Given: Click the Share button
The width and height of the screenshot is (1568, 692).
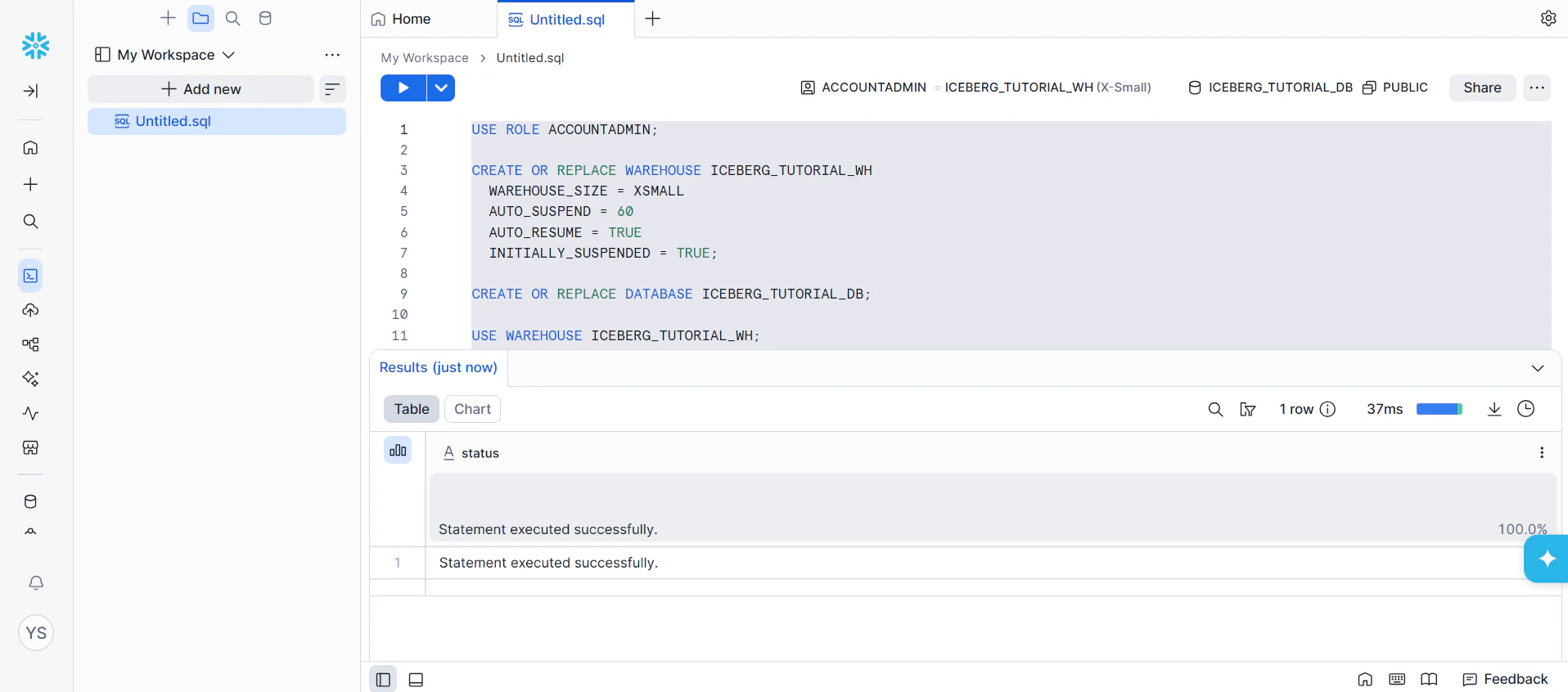Looking at the screenshot, I should click(1482, 88).
